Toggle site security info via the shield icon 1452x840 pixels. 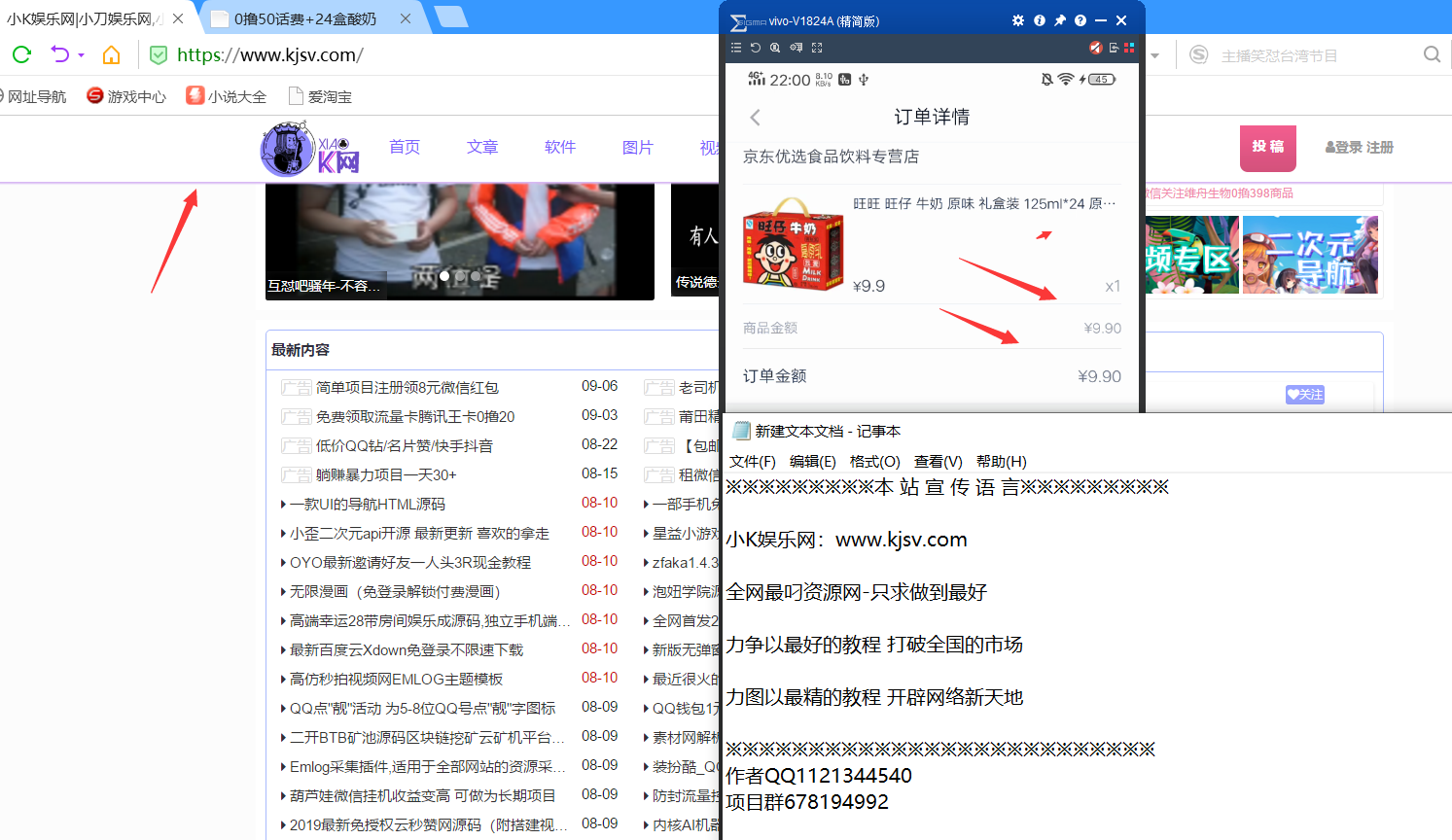[158, 55]
